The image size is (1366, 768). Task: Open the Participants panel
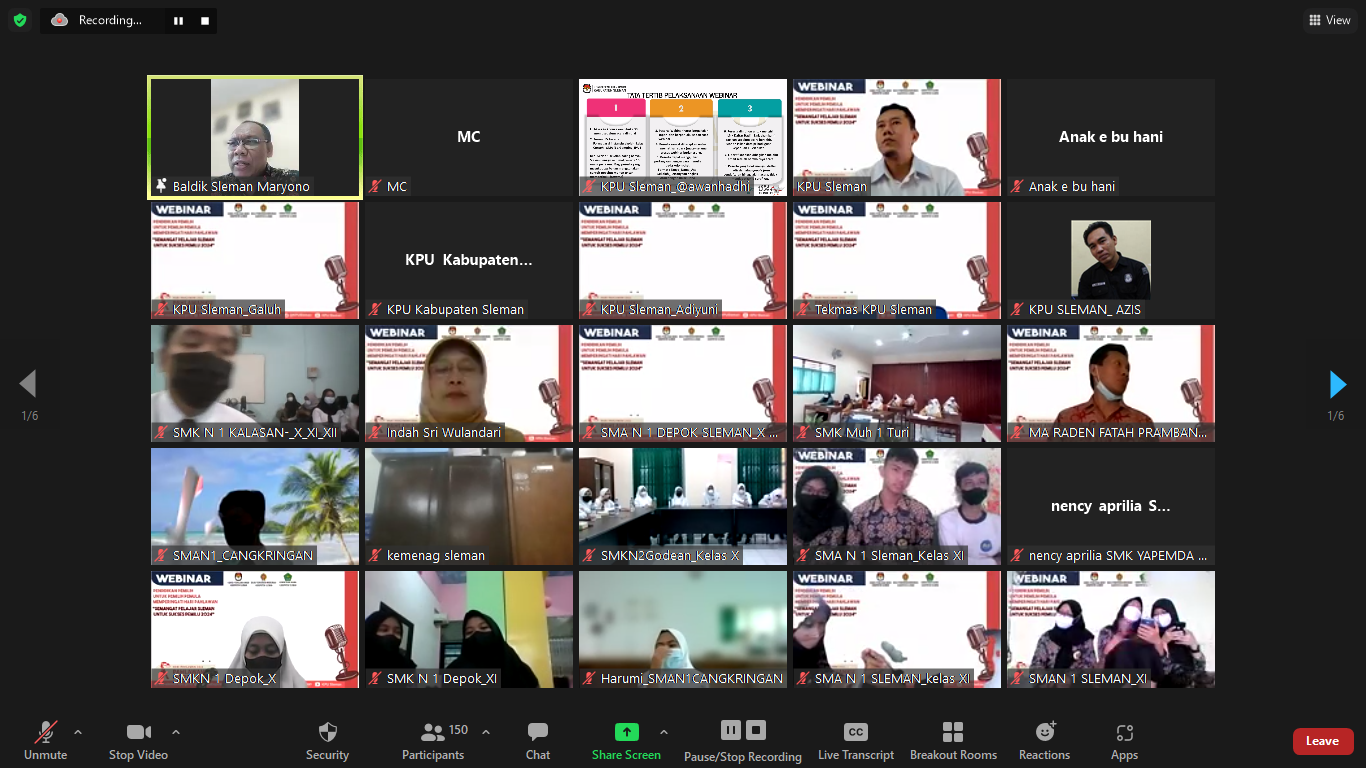[x=433, y=733]
